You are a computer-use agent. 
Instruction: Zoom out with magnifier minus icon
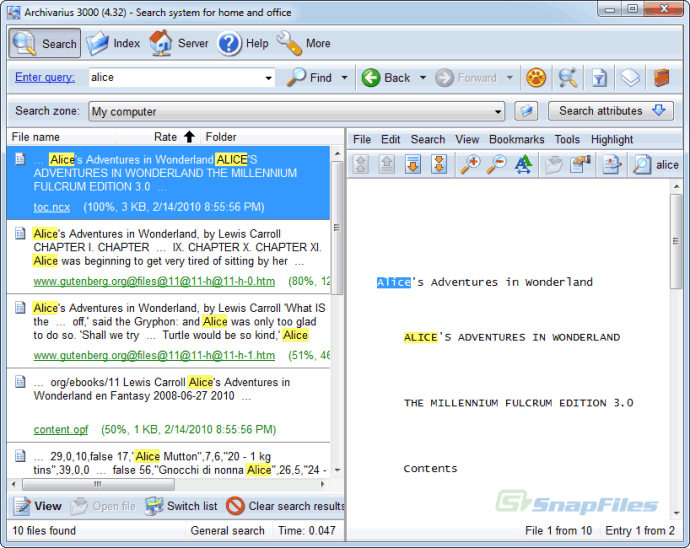point(497,165)
